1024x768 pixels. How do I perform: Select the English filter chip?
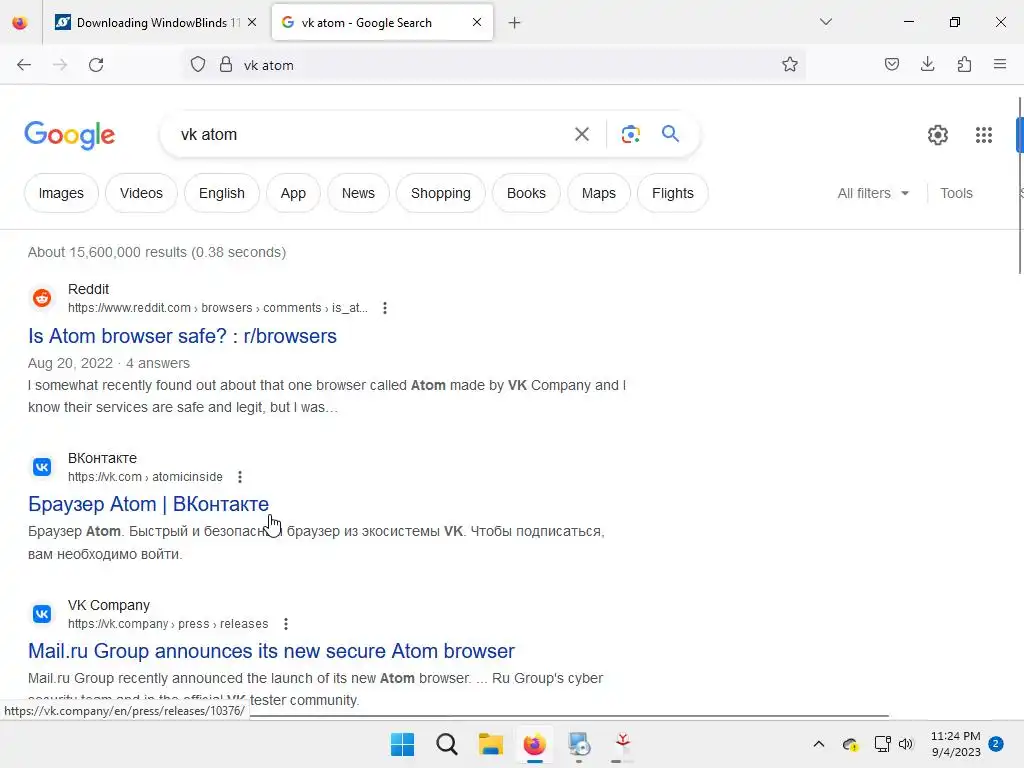(x=222, y=193)
